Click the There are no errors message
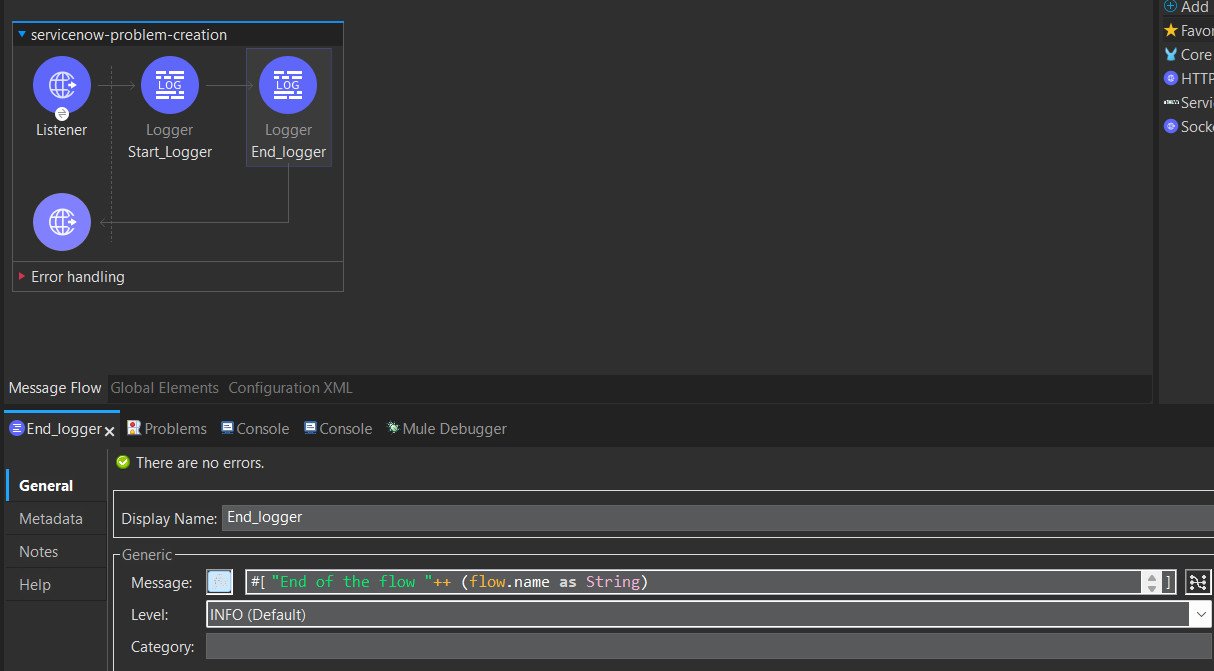The image size is (1214, 671). [200, 463]
